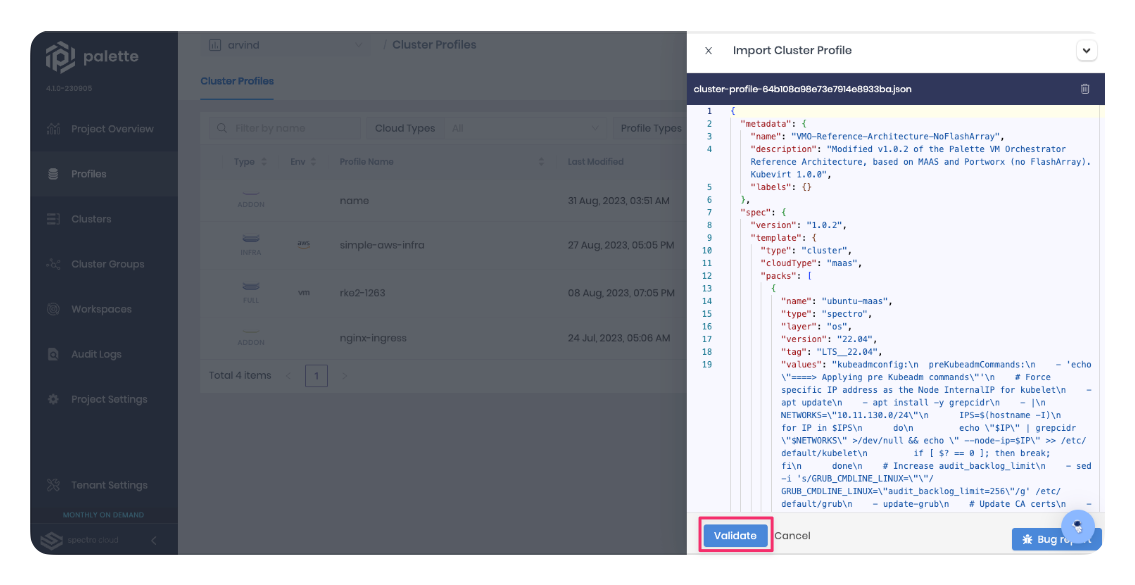Expand the panel top-right chevron dropdown

(x=1086, y=51)
